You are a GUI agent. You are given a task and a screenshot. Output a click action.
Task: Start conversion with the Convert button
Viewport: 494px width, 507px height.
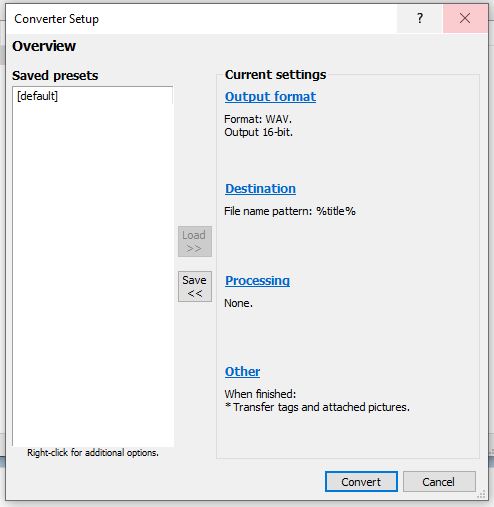[x=361, y=482]
